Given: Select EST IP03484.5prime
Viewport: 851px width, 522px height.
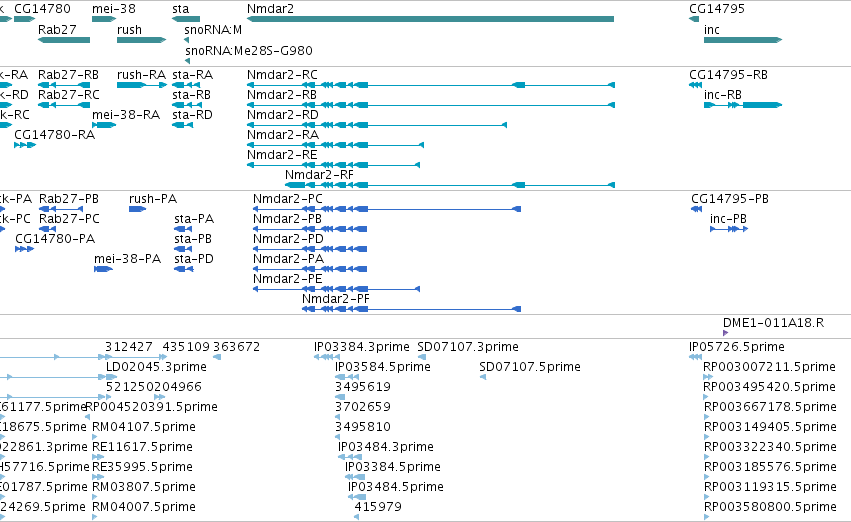Looking at the screenshot, I should [357, 498].
